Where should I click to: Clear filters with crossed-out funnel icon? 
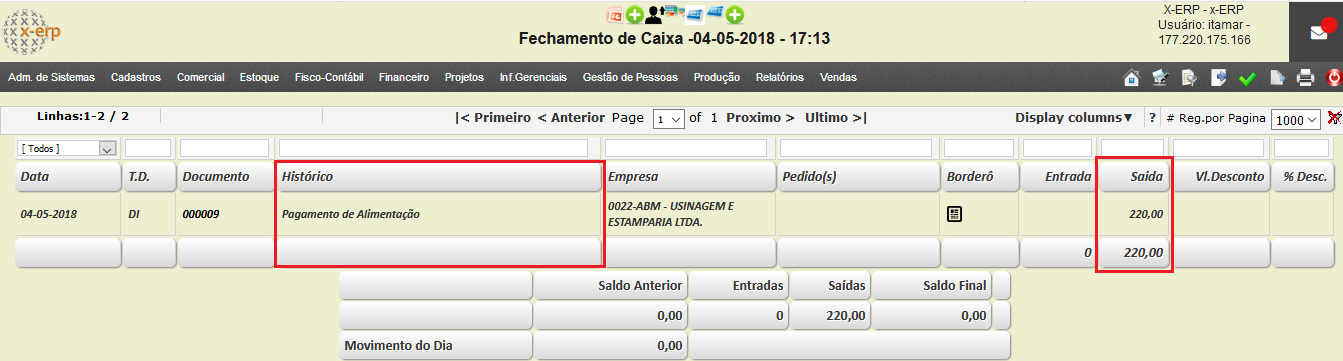click(x=1334, y=118)
